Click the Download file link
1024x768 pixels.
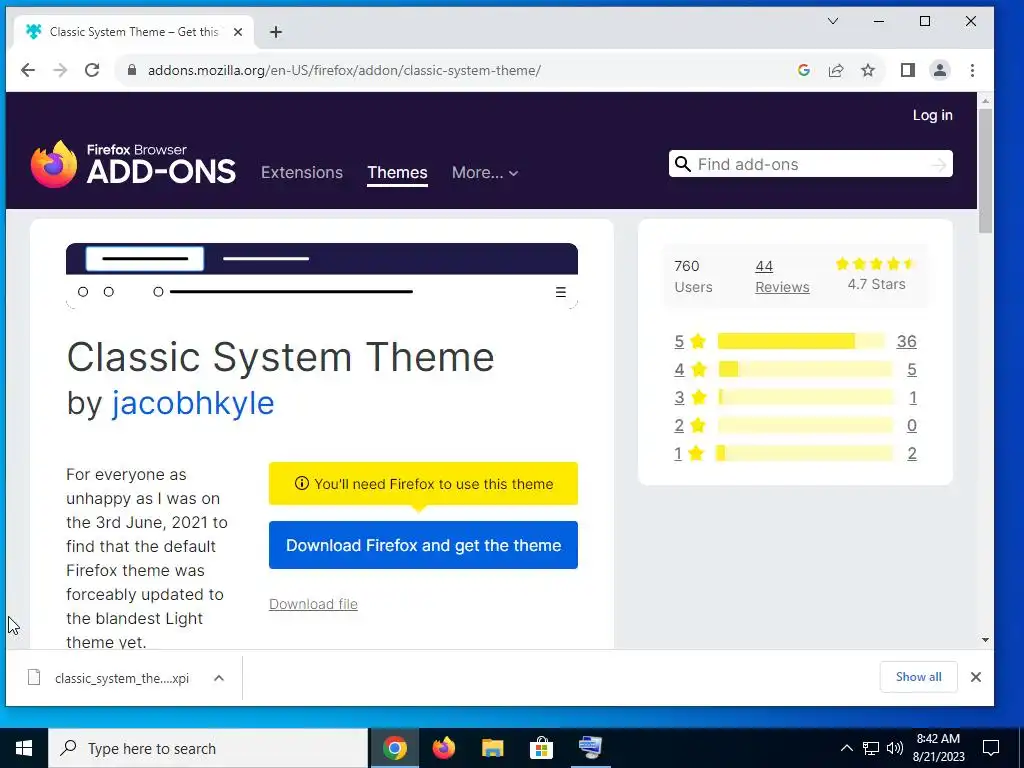313,604
